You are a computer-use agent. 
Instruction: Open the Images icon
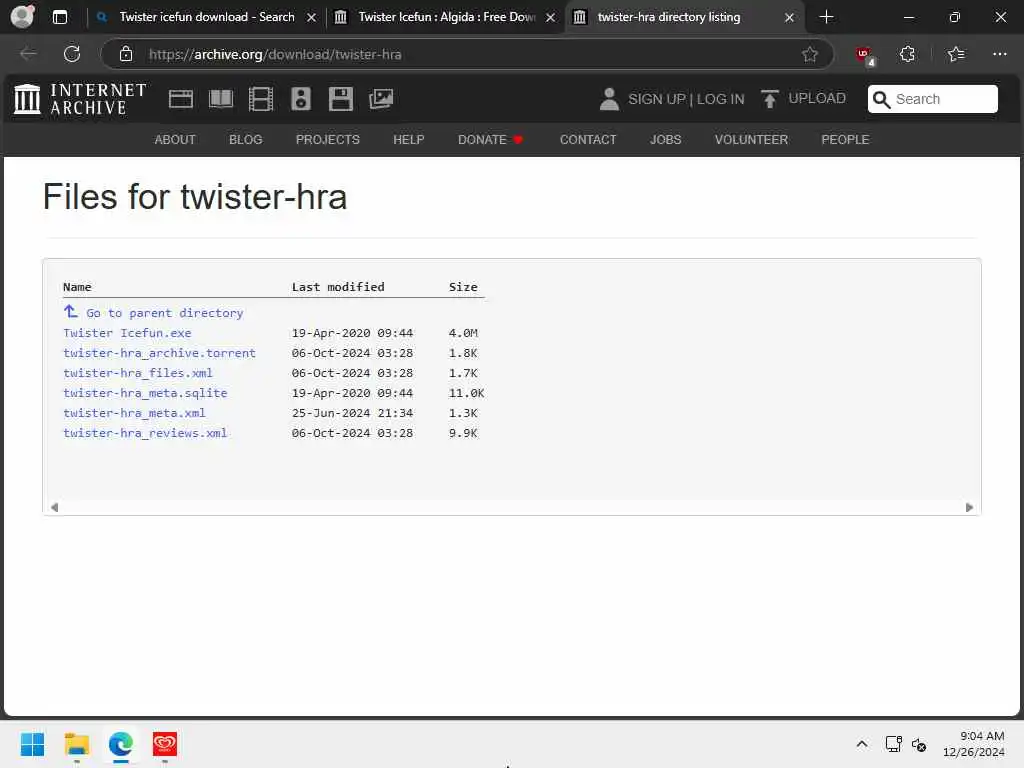tap(381, 99)
